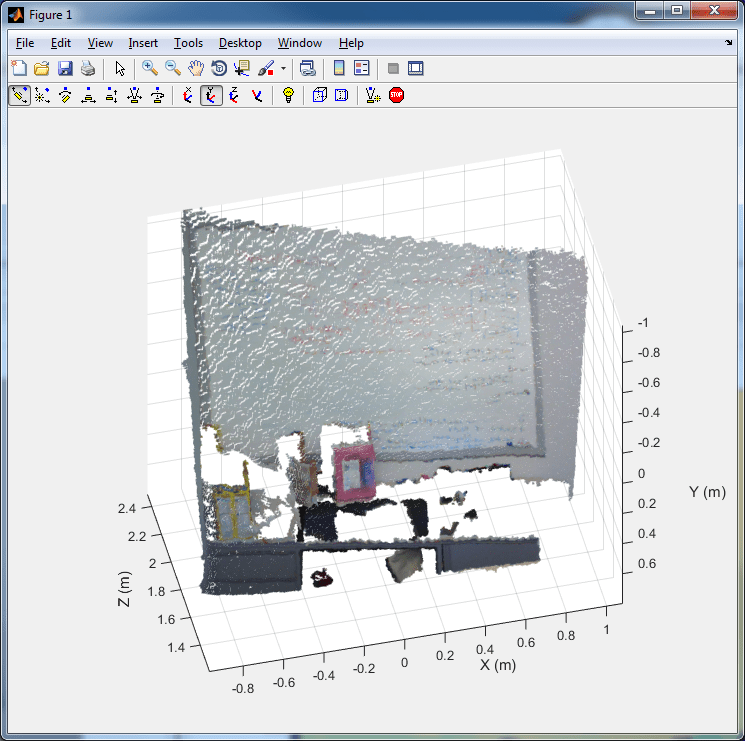The height and width of the screenshot is (741, 745).
Task: Minimize the Figure 1 window
Action: pos(650,10)
